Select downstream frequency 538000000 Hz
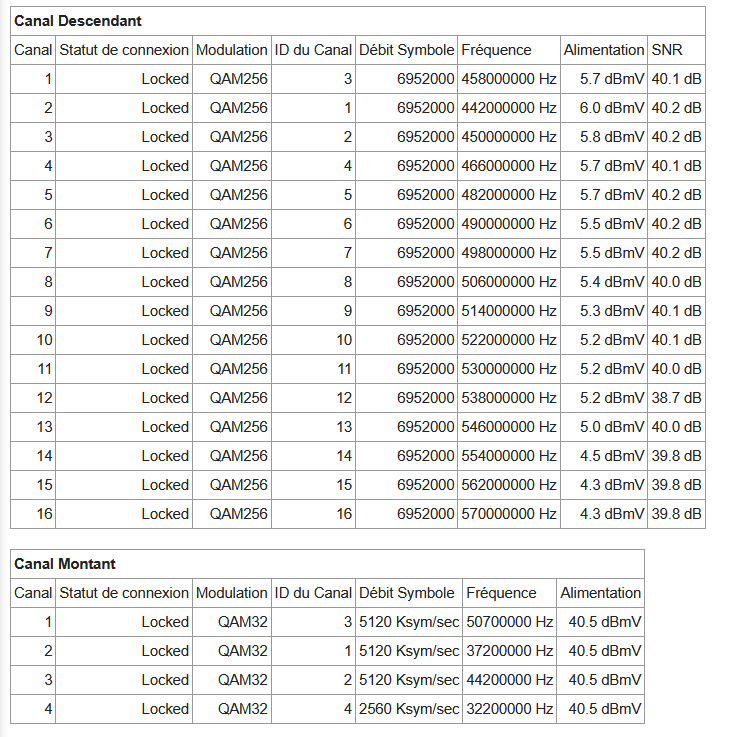Image resolution: width=731 pixels, height=737 pixels. pos(509,398)
